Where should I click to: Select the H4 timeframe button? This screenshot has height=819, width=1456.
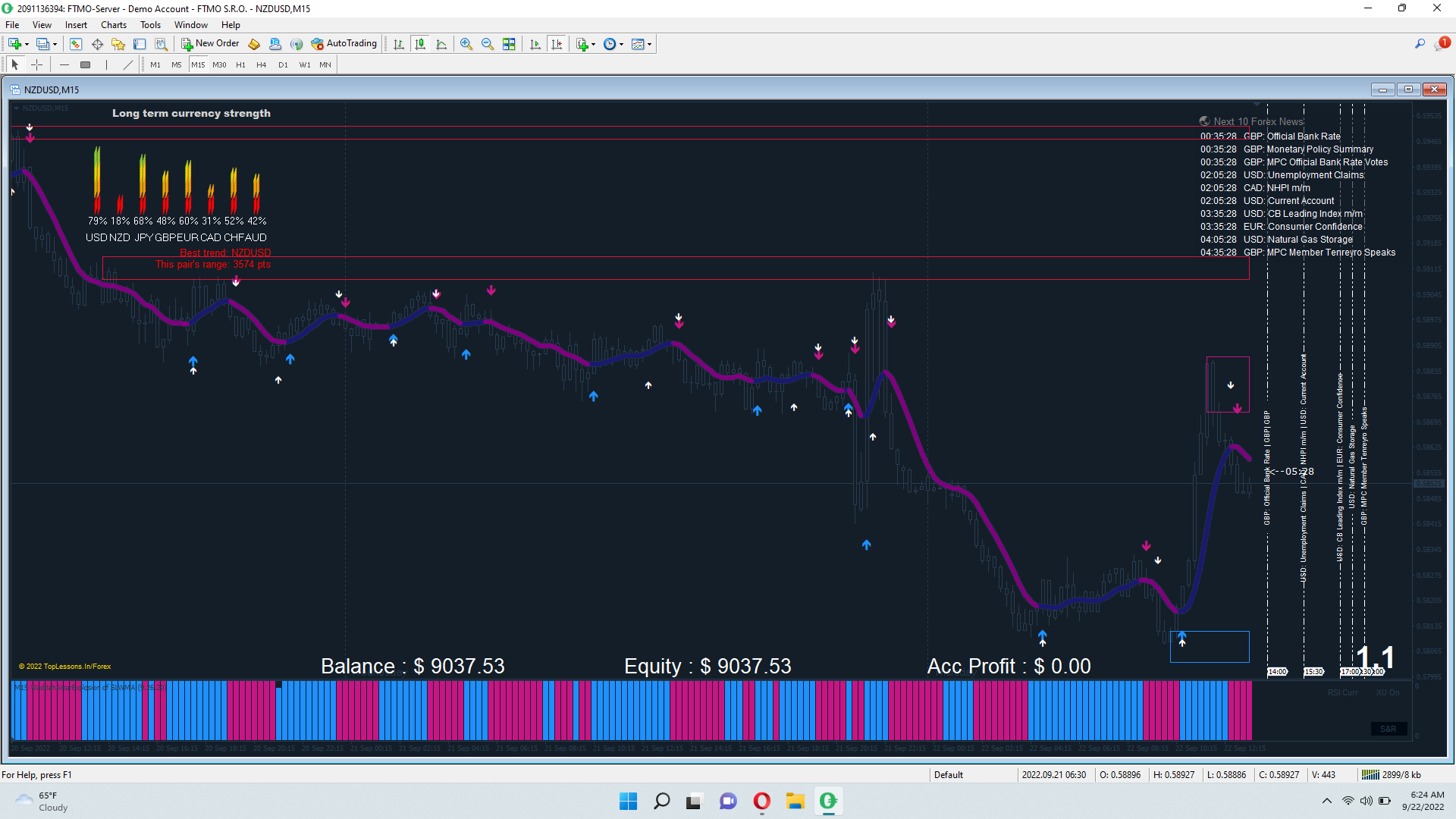click(x=261, y=64)
